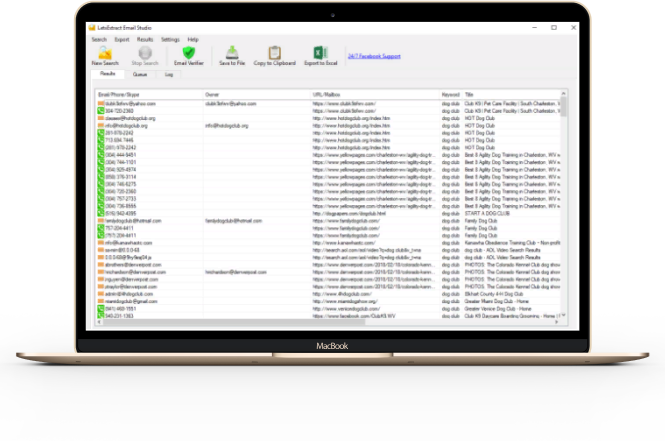Open the Help menu
The image size is (665, 441).
coord(193,39)
